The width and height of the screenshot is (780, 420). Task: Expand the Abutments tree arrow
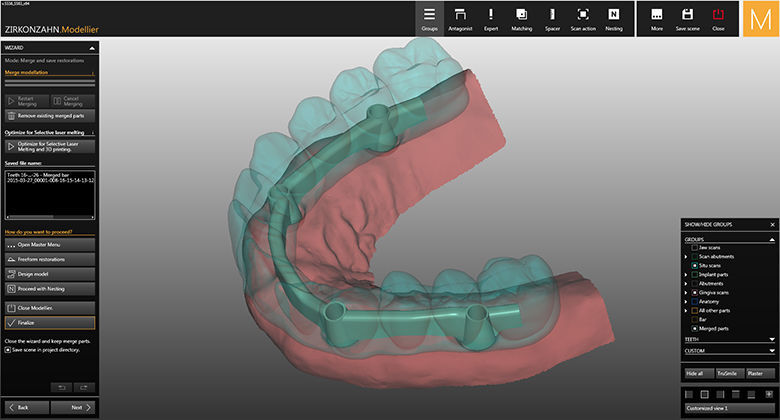click(x=686, y=284)
